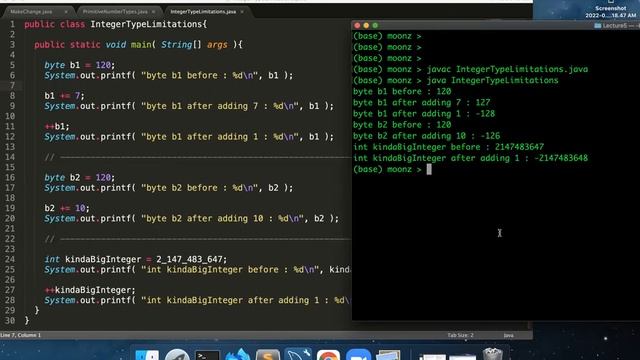Place cursor on 'b2 += 10;' line
Viewport: 640px width, 360px height.
(67, 208)
